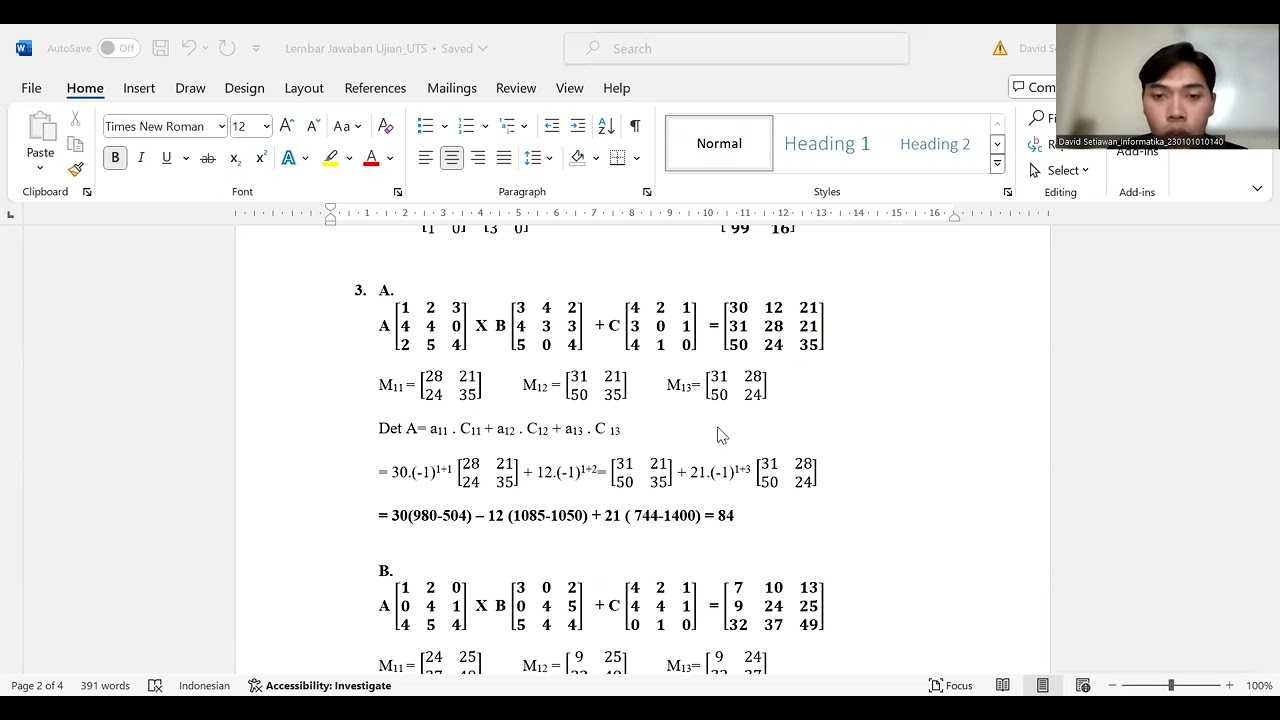Open the File menu

pyautogui.click(x=31, y=88)
